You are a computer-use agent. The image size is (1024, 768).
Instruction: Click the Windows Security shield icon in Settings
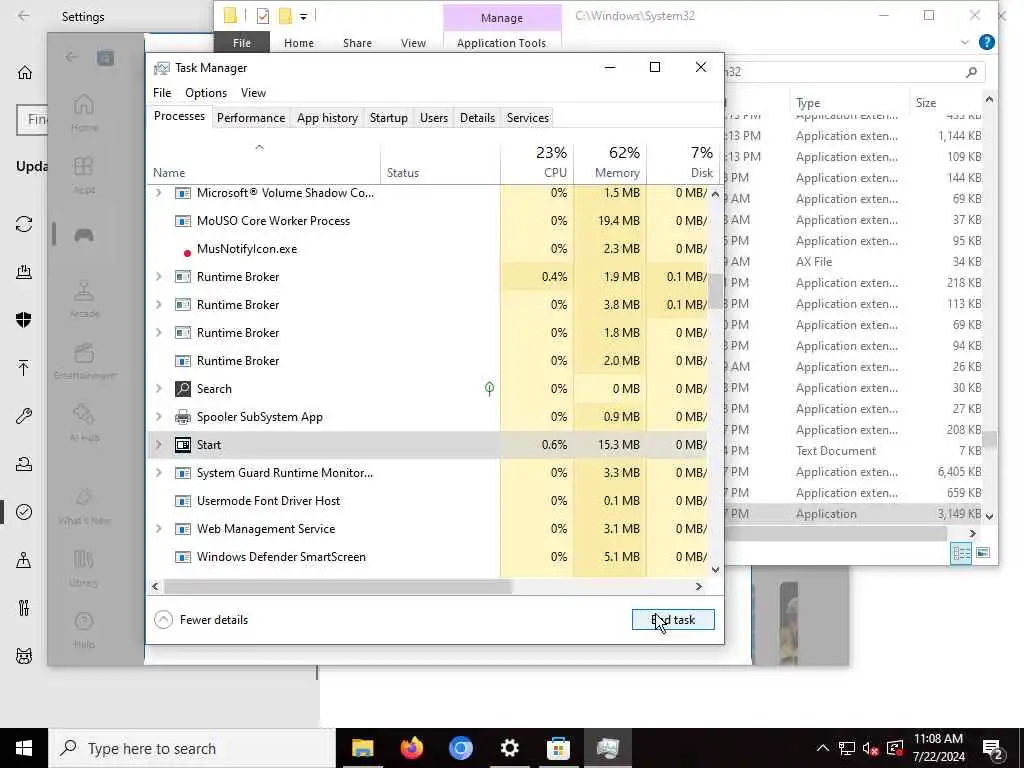click(24, 319)
